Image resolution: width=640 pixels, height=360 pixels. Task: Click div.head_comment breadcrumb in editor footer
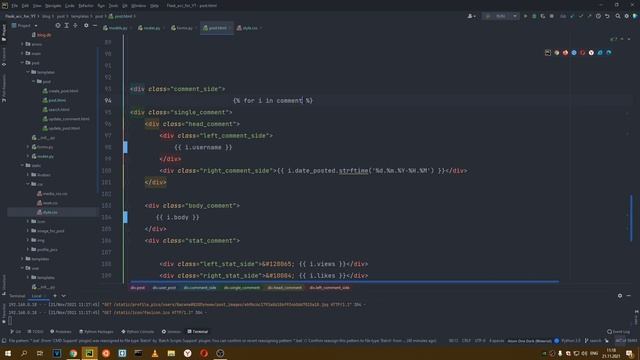[x=284, y=288]
